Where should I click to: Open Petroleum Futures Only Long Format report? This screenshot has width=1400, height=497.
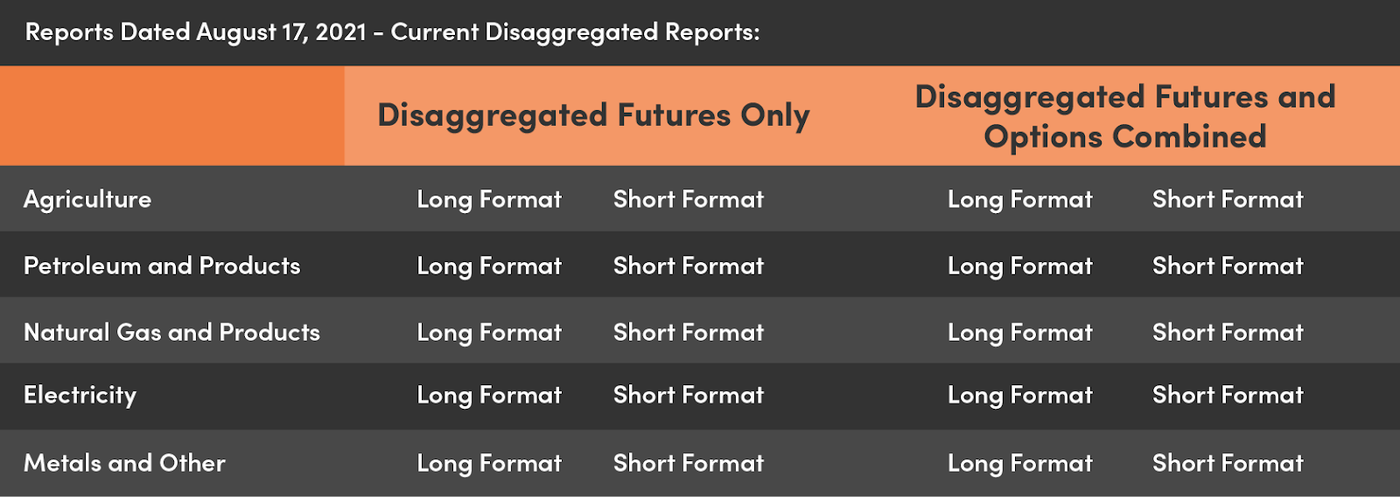(x=489, y=266)
